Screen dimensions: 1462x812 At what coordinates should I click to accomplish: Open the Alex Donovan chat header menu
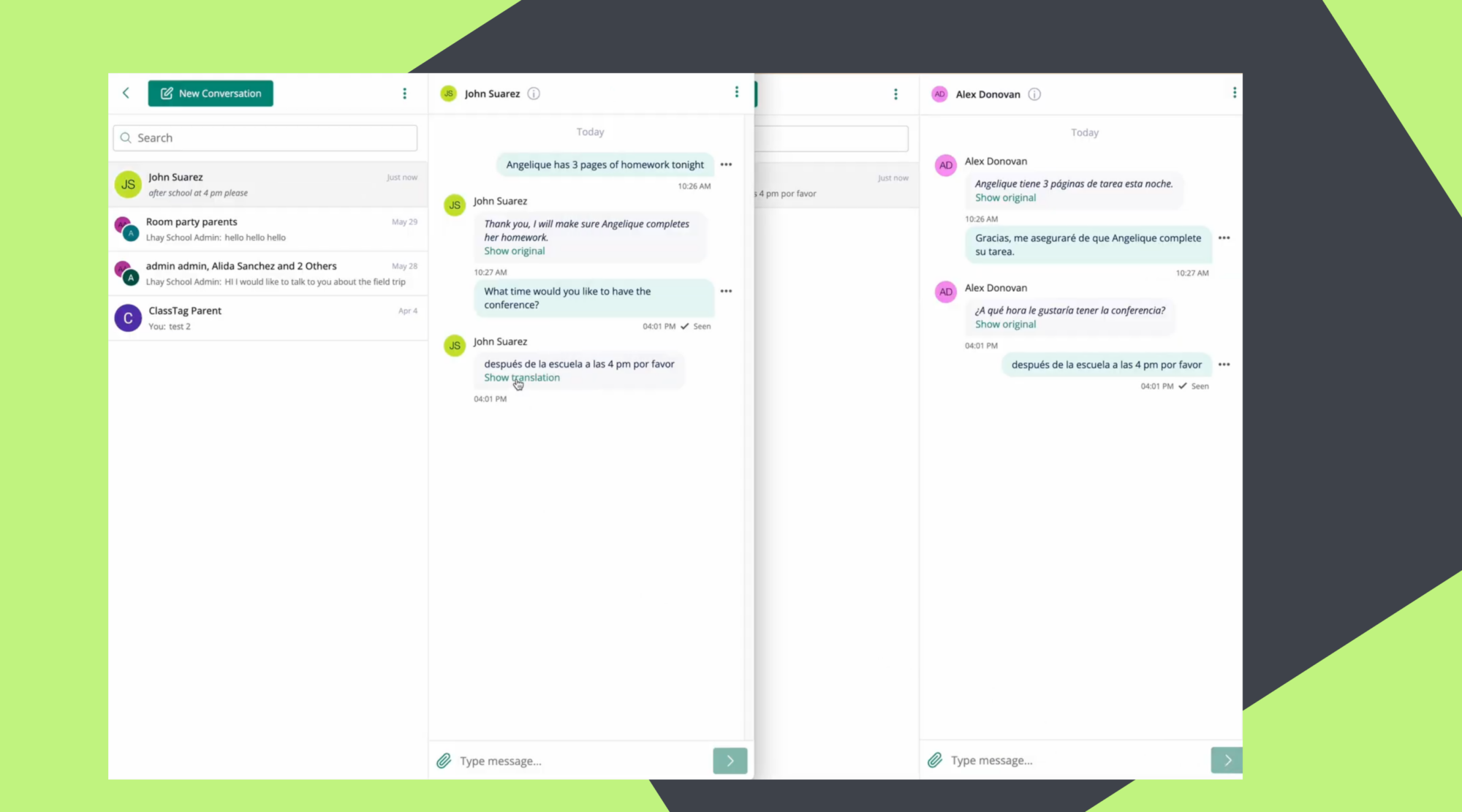1234,93
